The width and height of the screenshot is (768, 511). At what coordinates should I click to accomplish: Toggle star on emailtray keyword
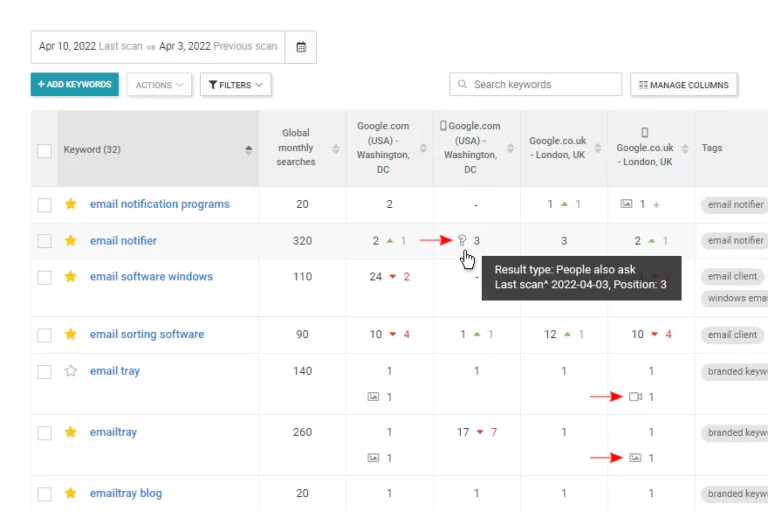pos(71,432)
